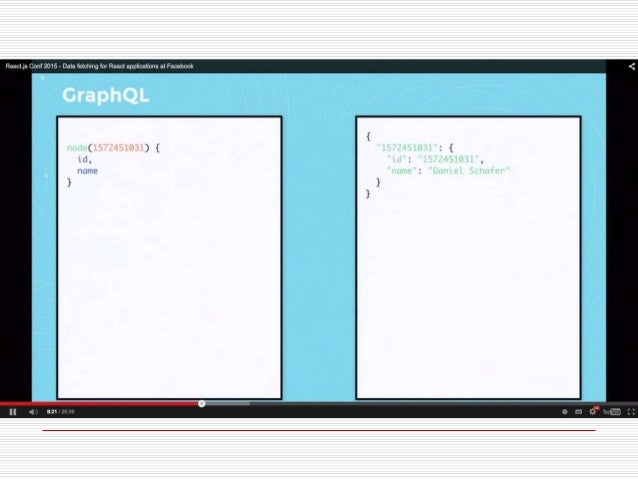Viewport: 638px width, 479px height.
Task: Click the GraphQL slide heading
Action: pyautogui.click(x=106, y=95)
